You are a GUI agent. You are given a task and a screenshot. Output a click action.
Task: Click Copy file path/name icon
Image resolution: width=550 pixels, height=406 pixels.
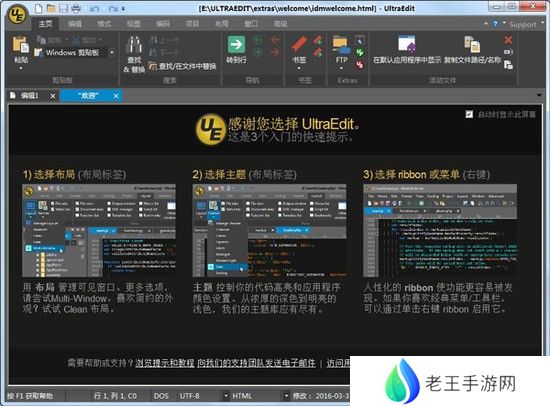(x=472, y=44)
